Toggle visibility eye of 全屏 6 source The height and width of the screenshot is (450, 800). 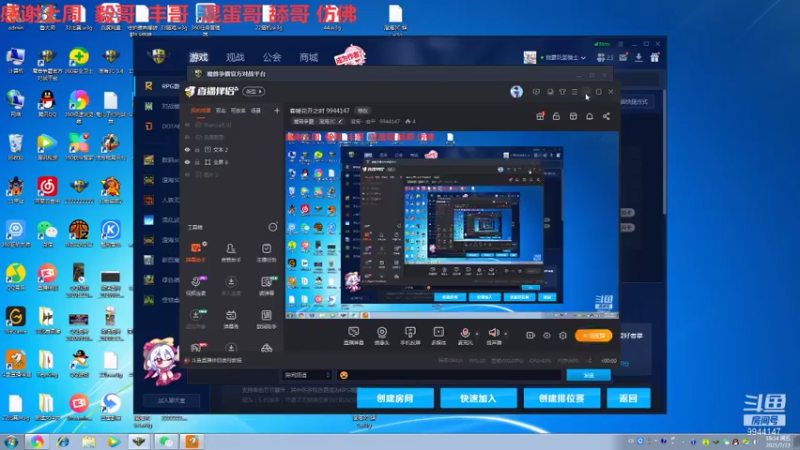point(187,162)
